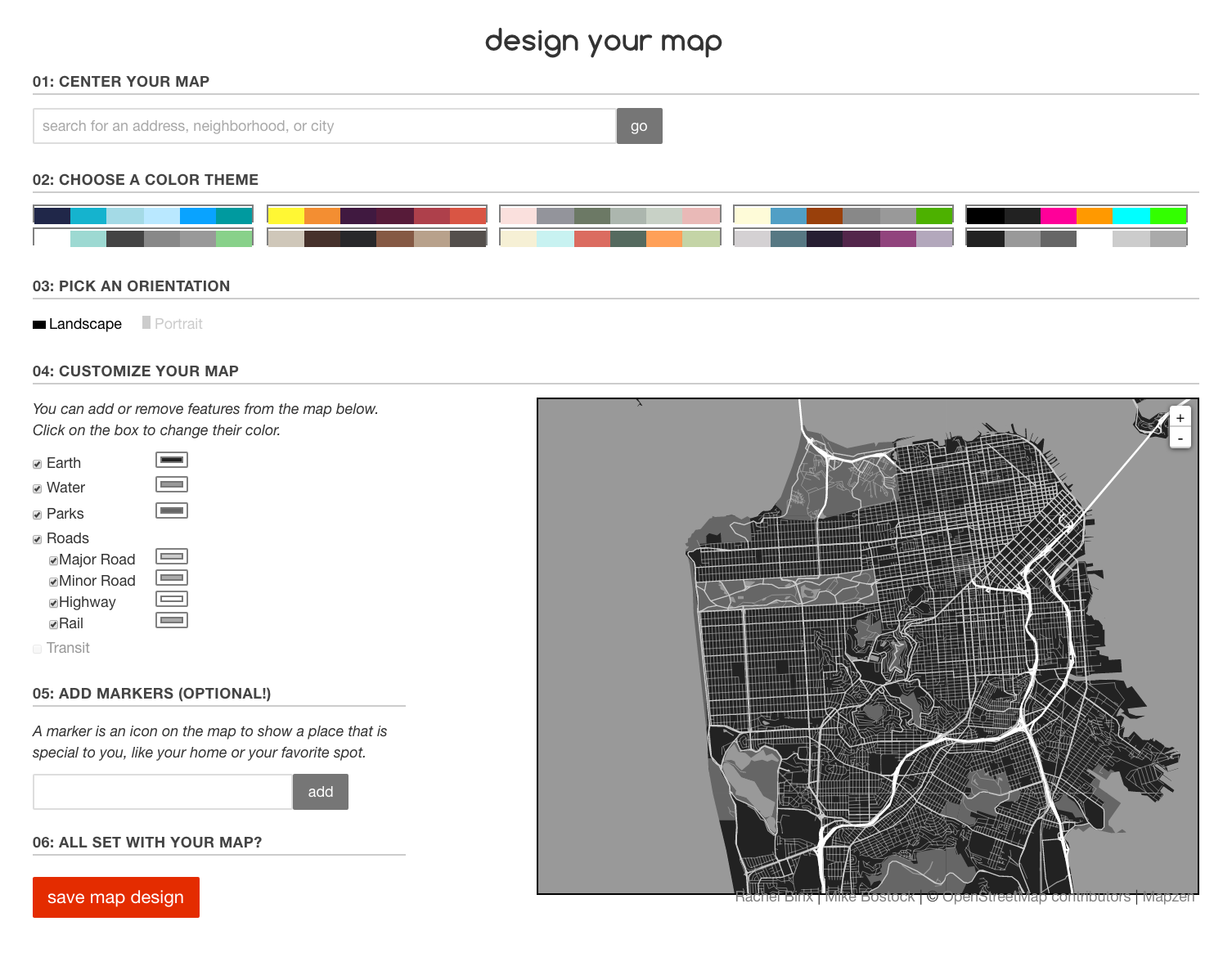Open the OpenStreetMap contributors link
1232x980 pixels.
tap(1036, 896)
